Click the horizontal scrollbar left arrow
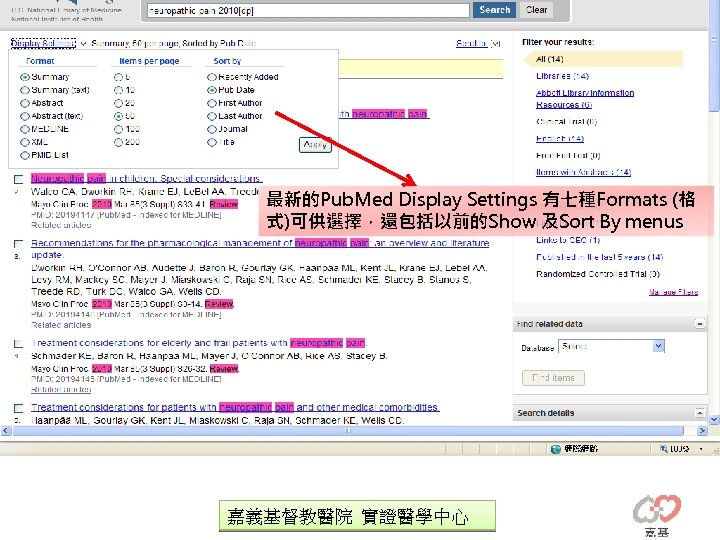Viewport: 720px width, 540px height. click(x=6, y=431)
